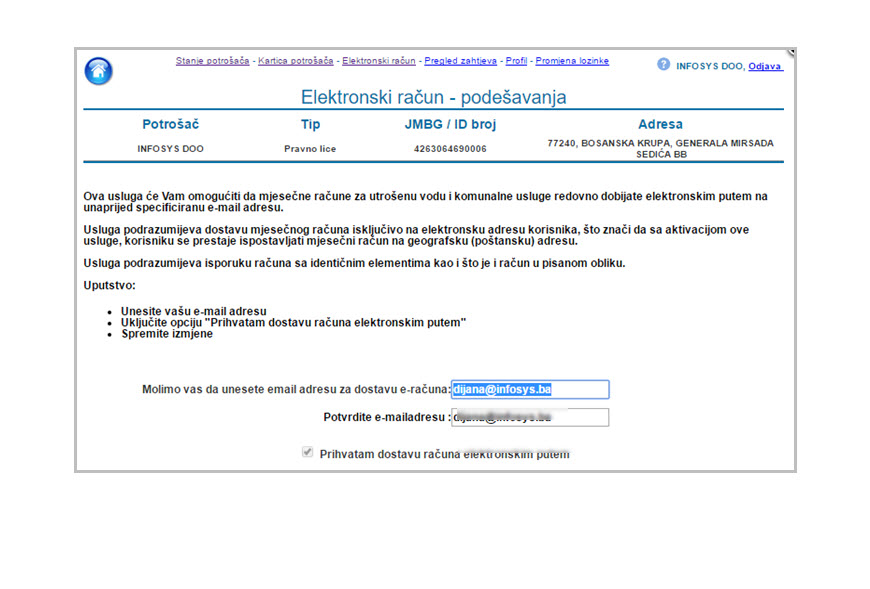Focus the Potvrdite e-mail adresu field
Viewport: 870px width, 589px height.
[530, 417]
